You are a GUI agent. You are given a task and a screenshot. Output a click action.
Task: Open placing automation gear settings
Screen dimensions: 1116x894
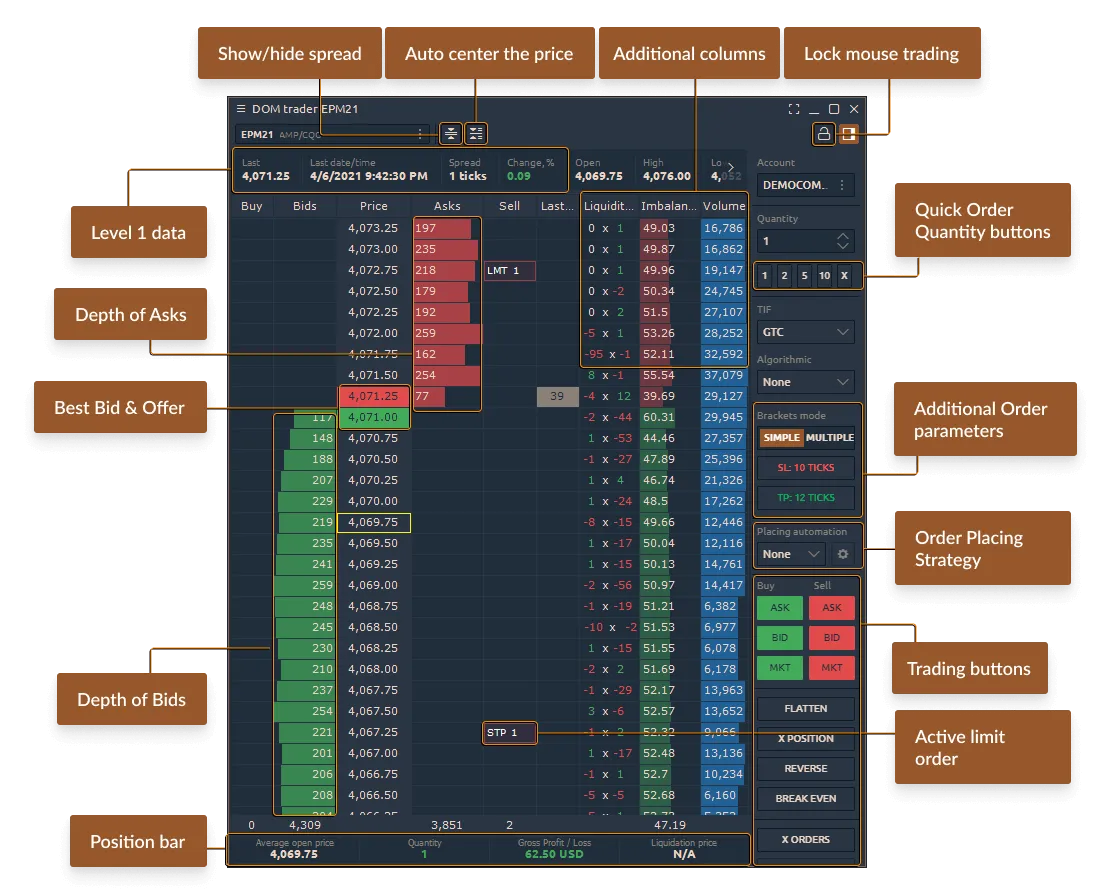843,554
